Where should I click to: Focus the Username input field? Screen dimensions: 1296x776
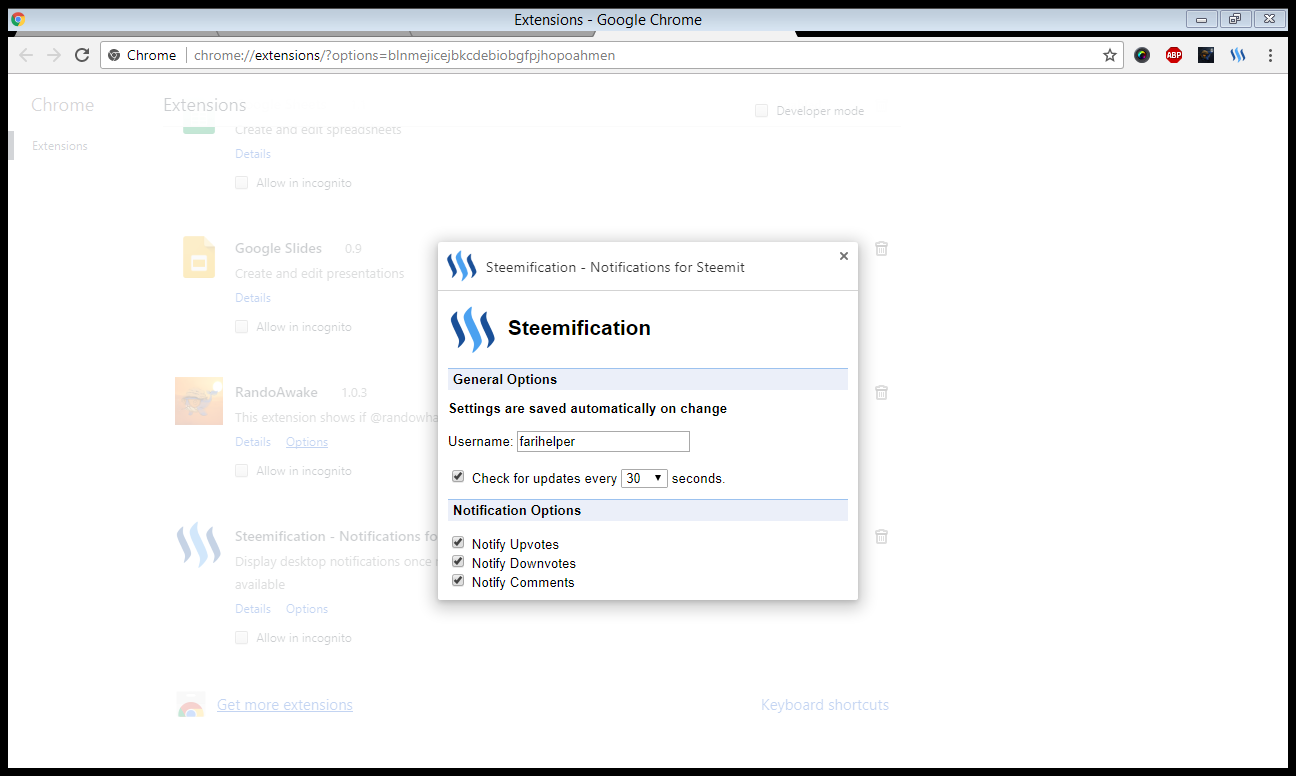[603, 441]
